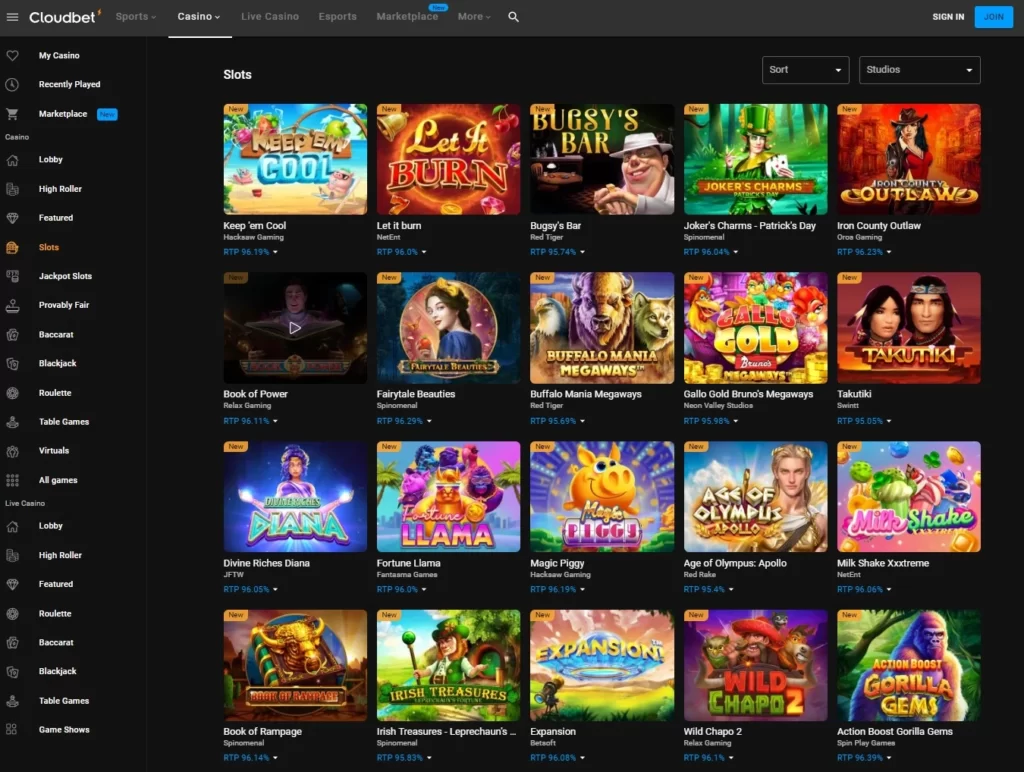
Task: Open the Magic Piggy game thumbnail
Action: [x=602, y=496]
